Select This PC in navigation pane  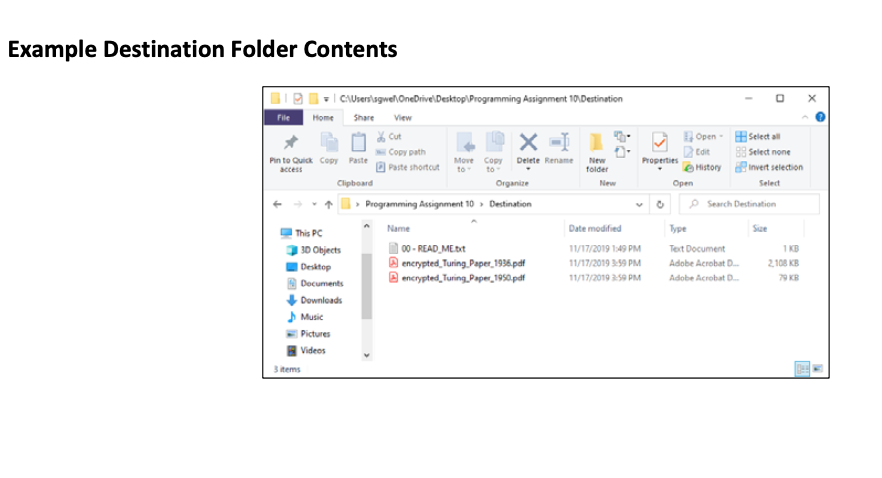coord(301,233)
